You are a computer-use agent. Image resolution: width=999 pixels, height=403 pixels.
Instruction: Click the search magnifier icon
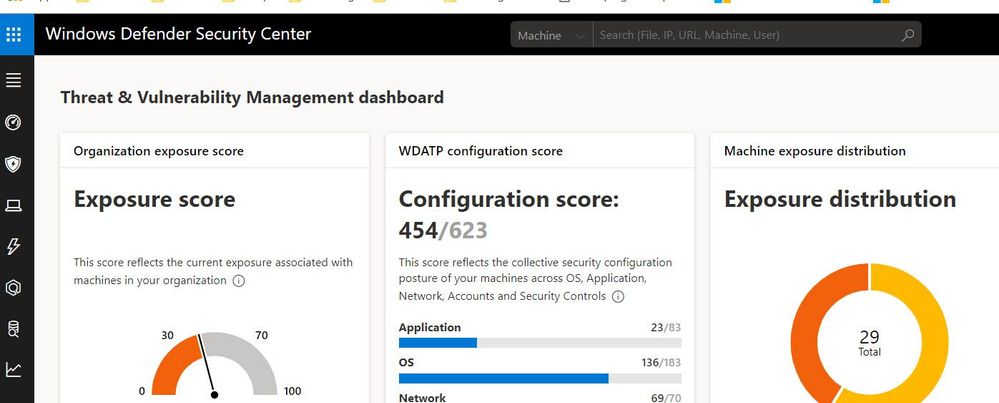pos(908,35)
